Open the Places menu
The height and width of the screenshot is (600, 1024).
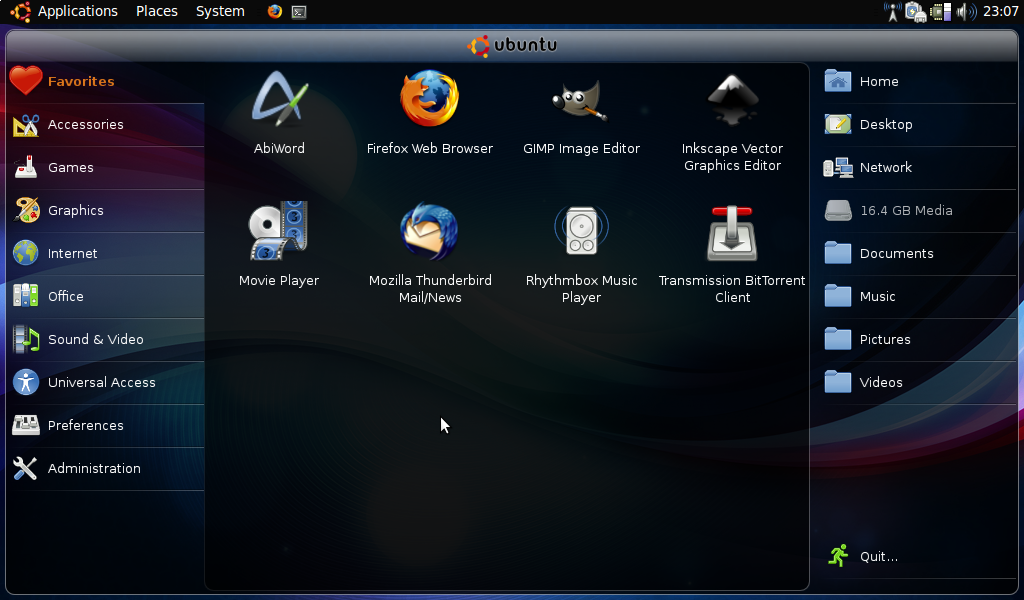pos(157,11)
